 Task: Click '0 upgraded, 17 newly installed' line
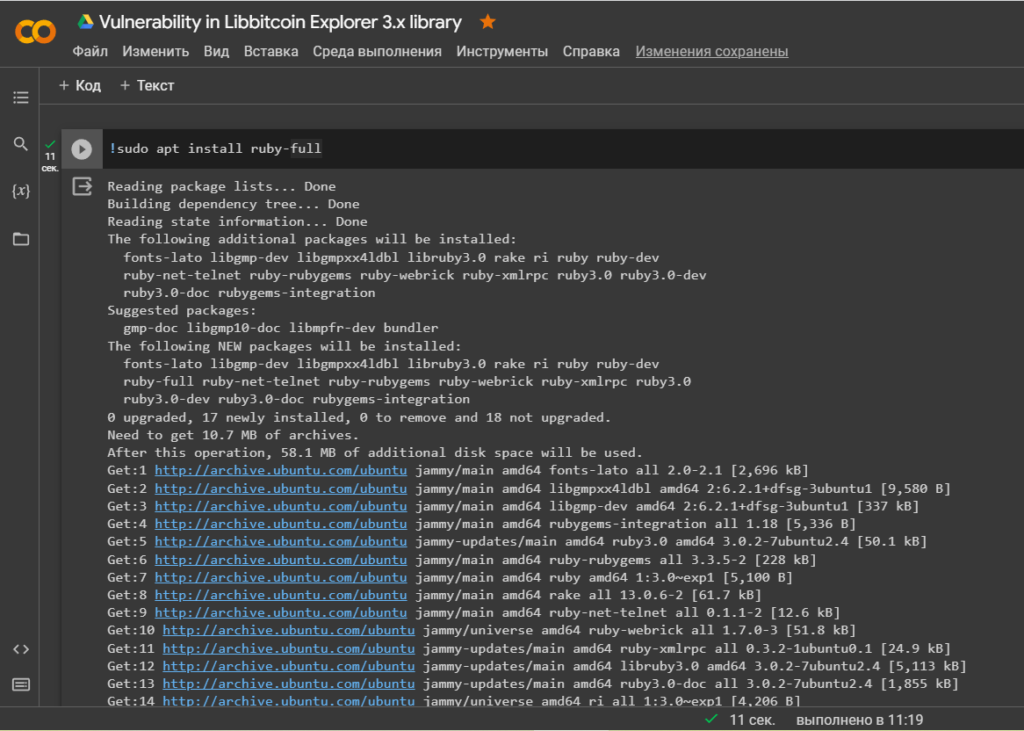(x=359, y=417)
